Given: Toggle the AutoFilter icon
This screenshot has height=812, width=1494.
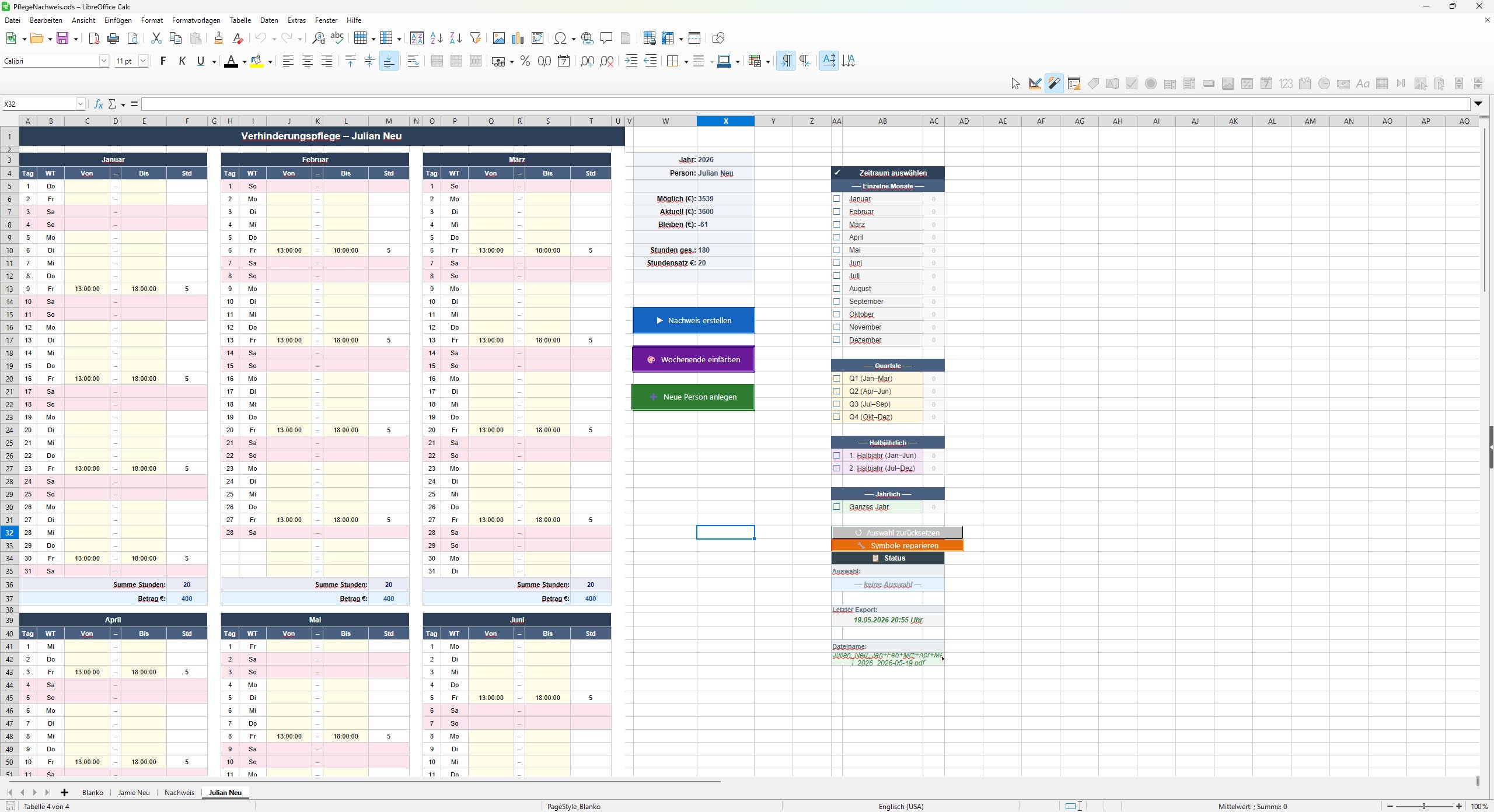Looking at the screenshot, I should click(x=476, y=38).
